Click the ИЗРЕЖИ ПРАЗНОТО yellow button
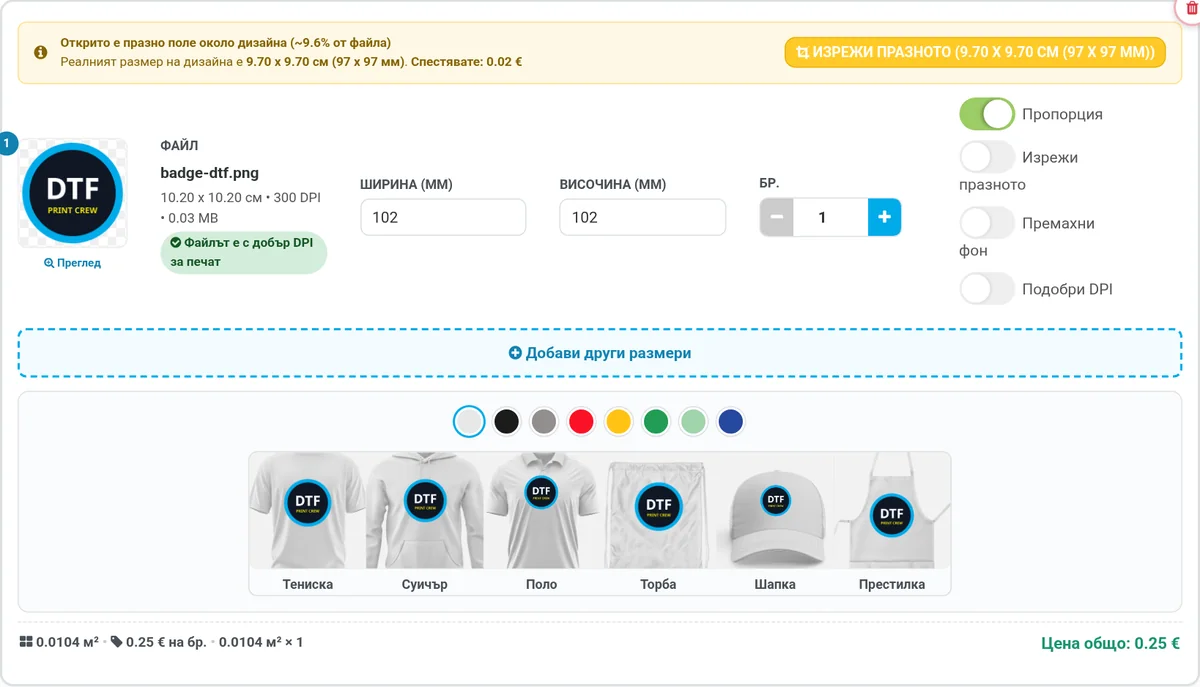Viewport: 1200px width, 687px height. (x=975, y=52)
